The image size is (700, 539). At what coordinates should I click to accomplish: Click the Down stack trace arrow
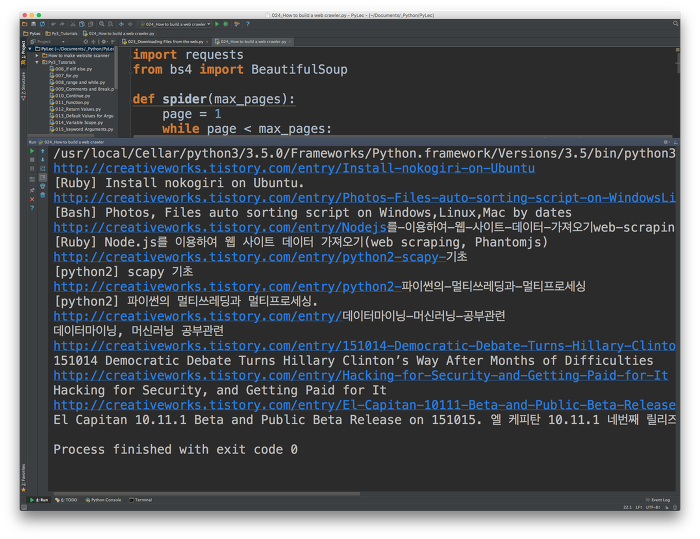click(42, 160)
